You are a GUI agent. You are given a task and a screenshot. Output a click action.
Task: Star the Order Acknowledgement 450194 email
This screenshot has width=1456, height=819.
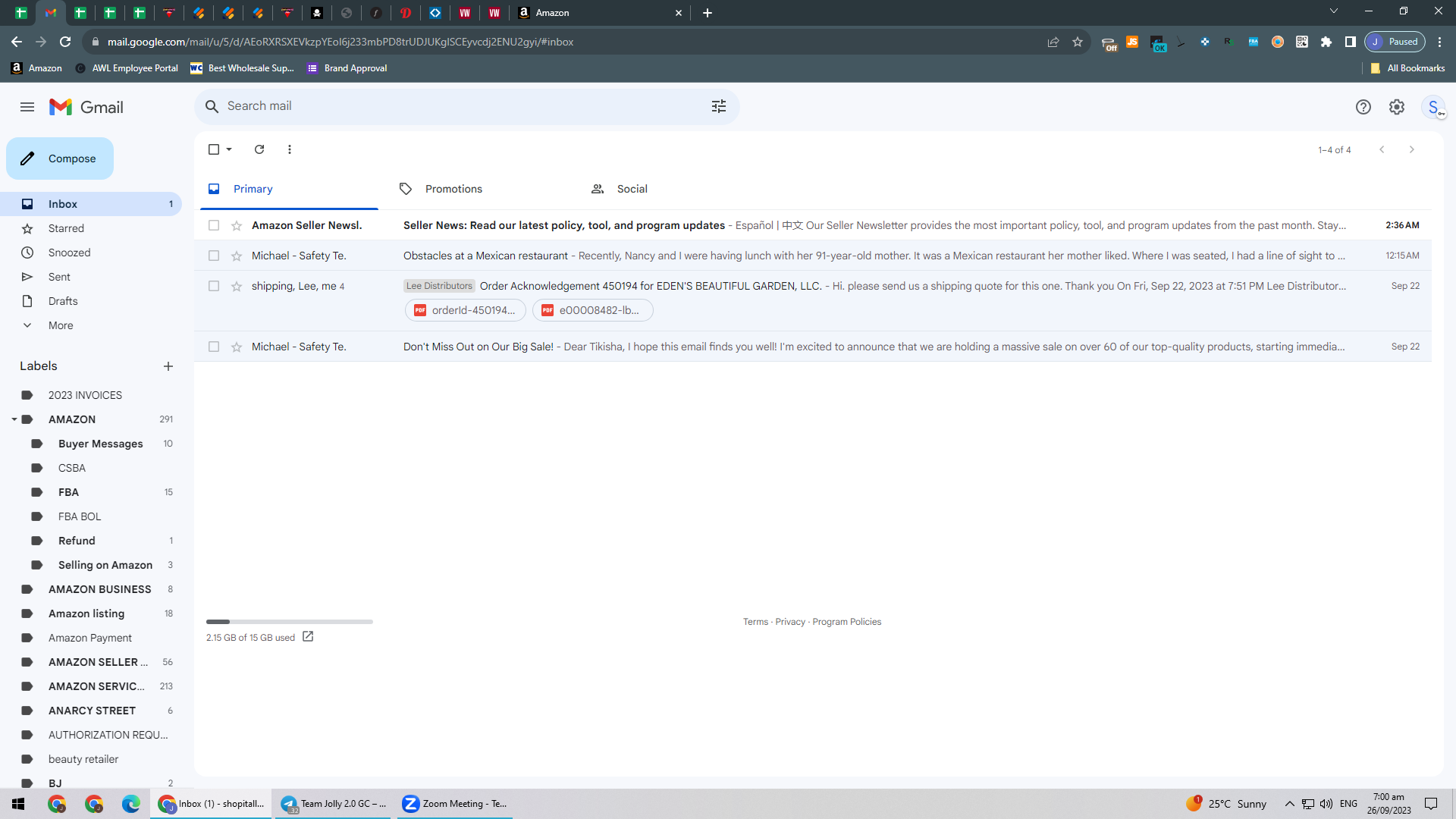pyautogui.click(x=237, y=286)
